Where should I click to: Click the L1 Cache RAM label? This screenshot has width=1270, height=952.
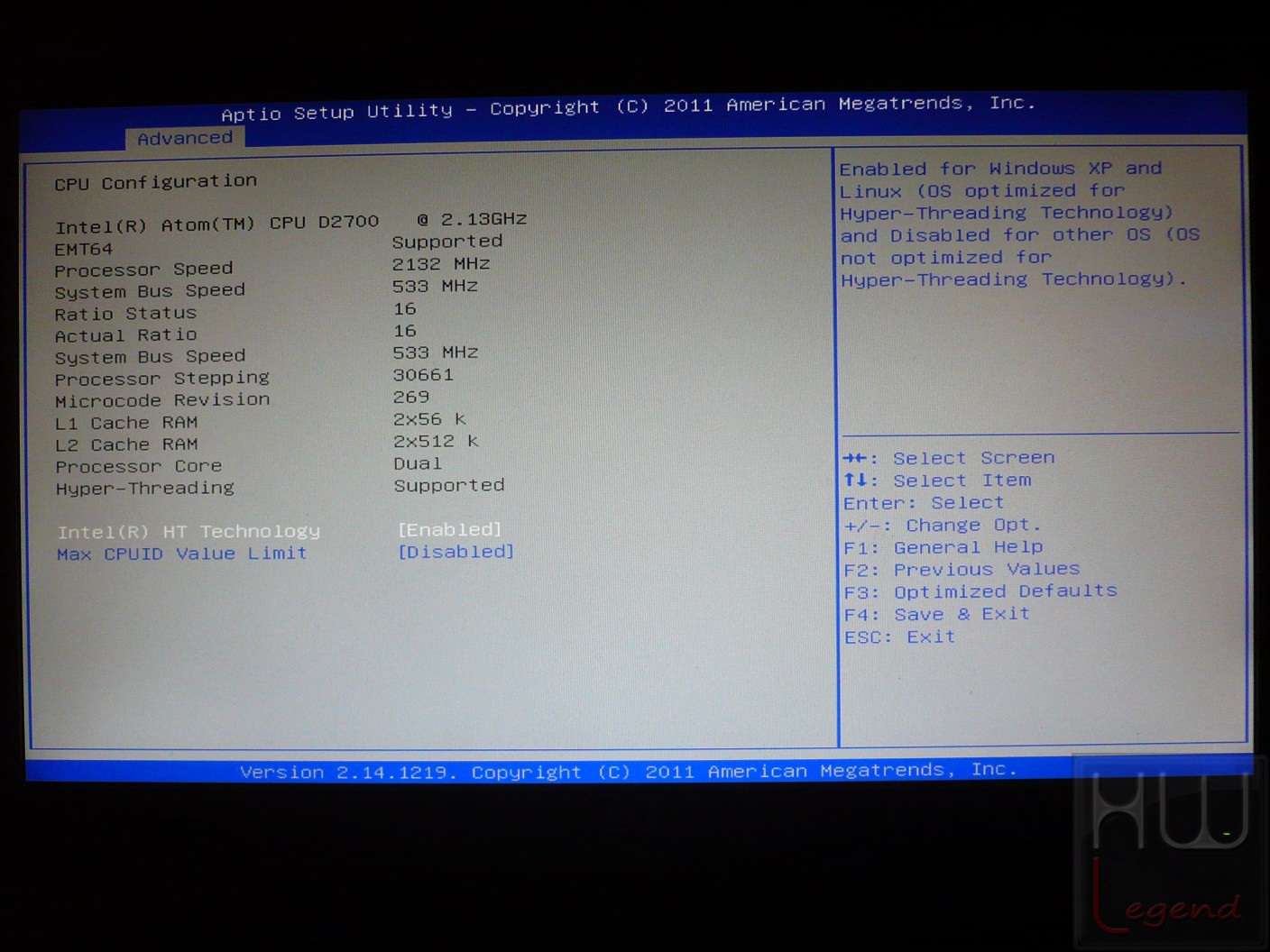(x=126, y=423)
